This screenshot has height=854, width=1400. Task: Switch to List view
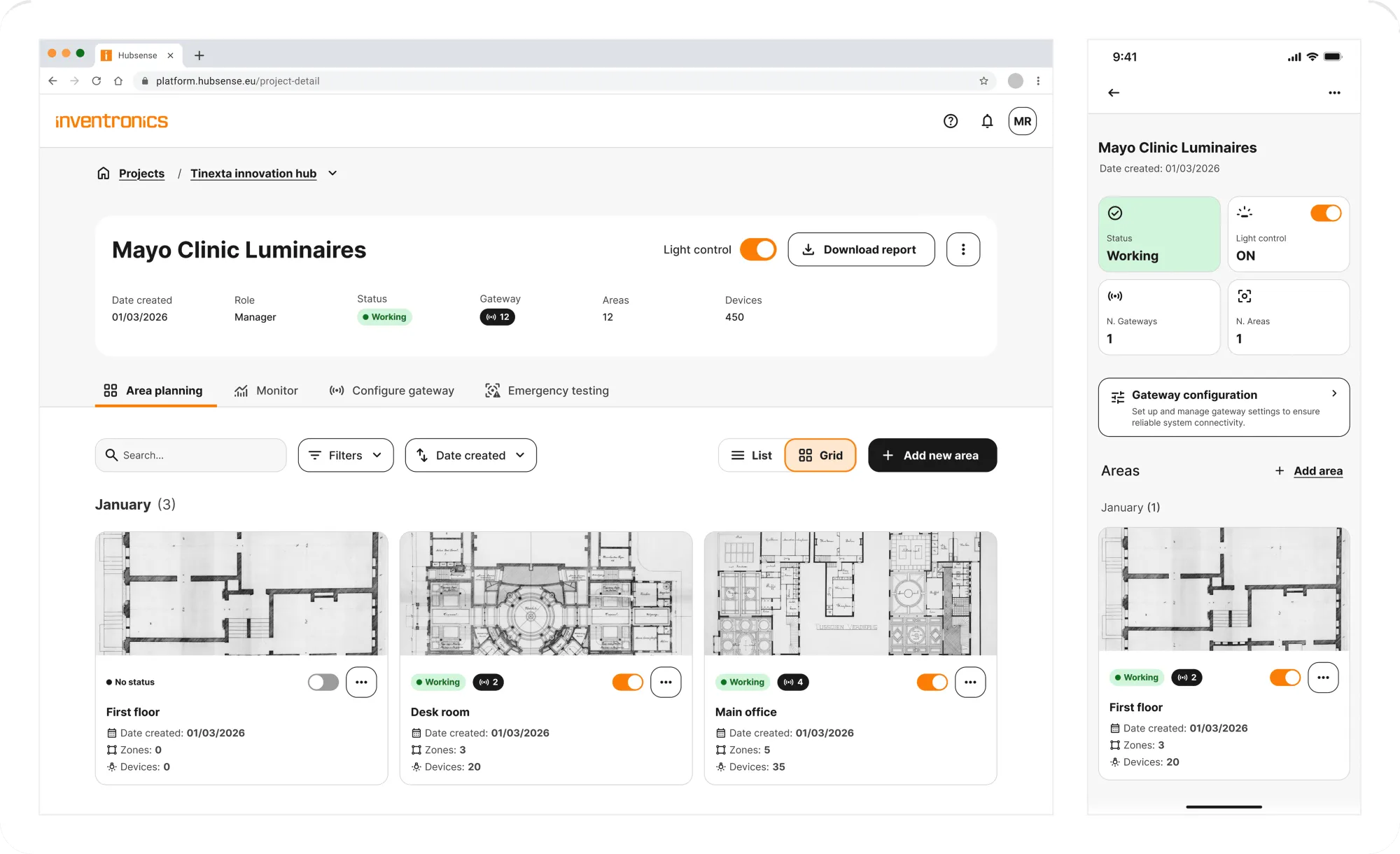[x=752, y=455]
